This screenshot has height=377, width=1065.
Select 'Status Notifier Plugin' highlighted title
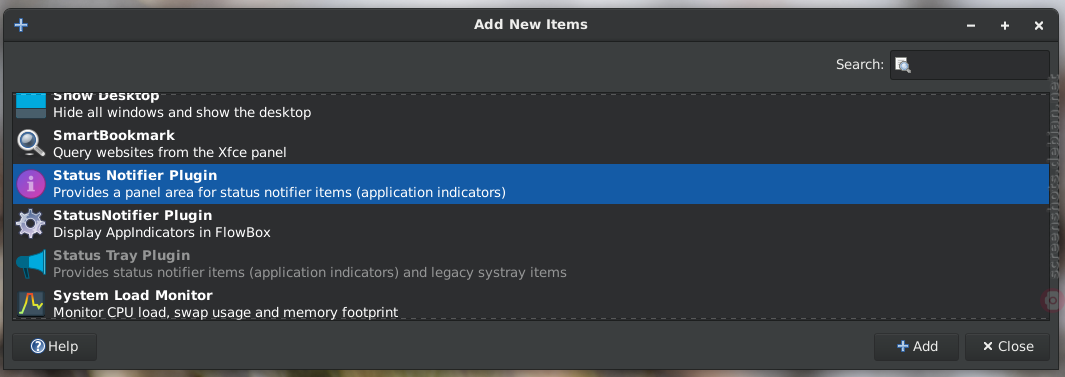tap(135, 175)
